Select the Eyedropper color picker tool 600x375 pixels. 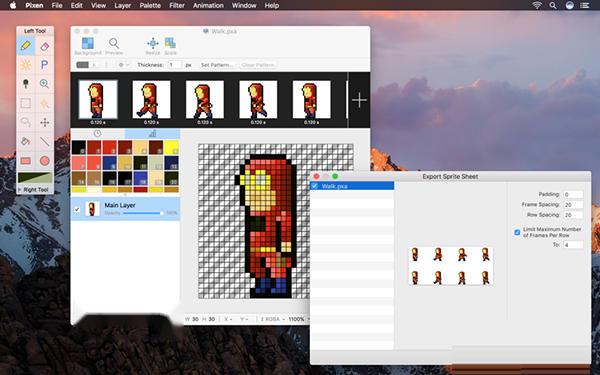coord(26,84)
